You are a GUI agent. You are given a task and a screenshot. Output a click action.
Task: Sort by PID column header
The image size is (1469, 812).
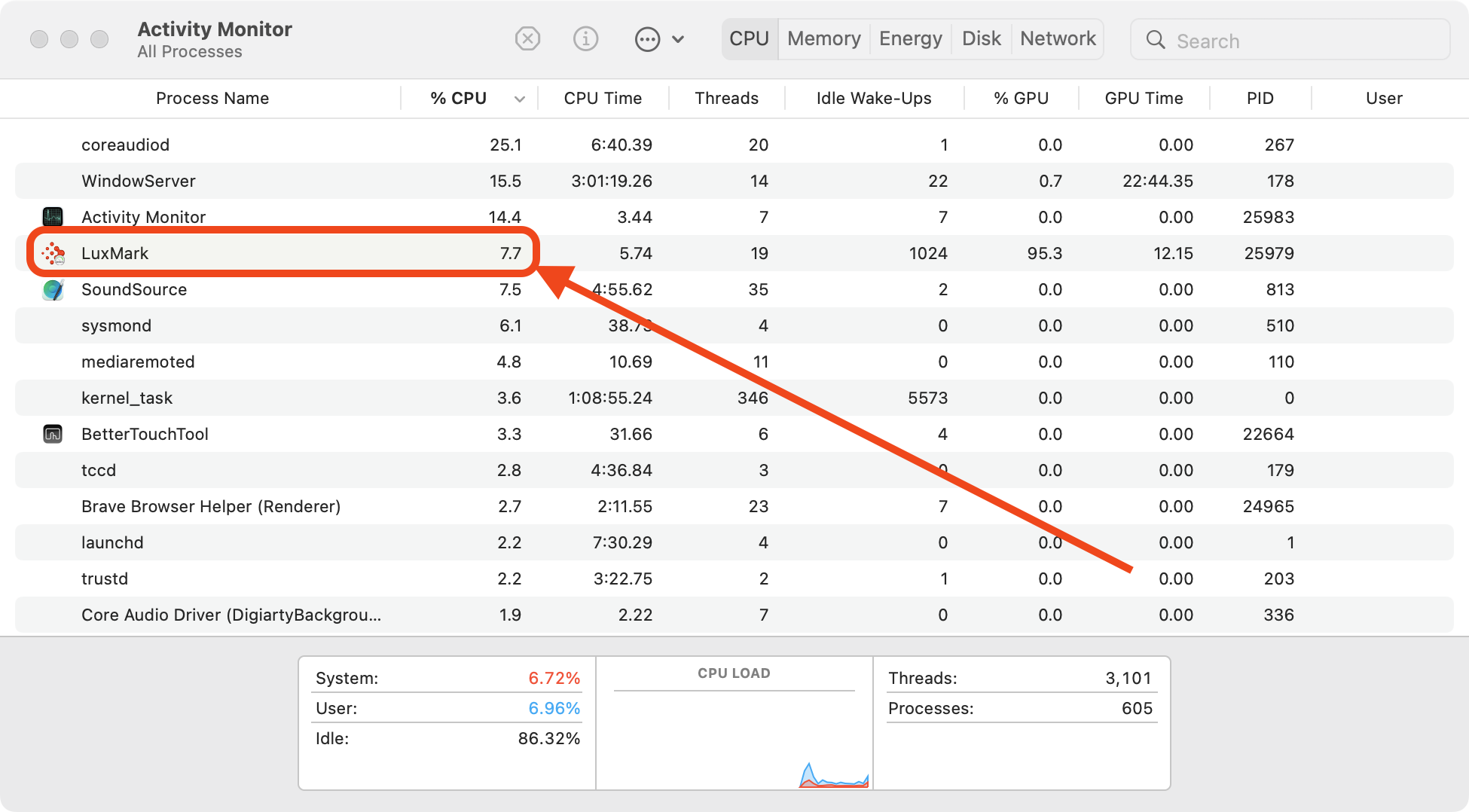[x=1260, y=98]
